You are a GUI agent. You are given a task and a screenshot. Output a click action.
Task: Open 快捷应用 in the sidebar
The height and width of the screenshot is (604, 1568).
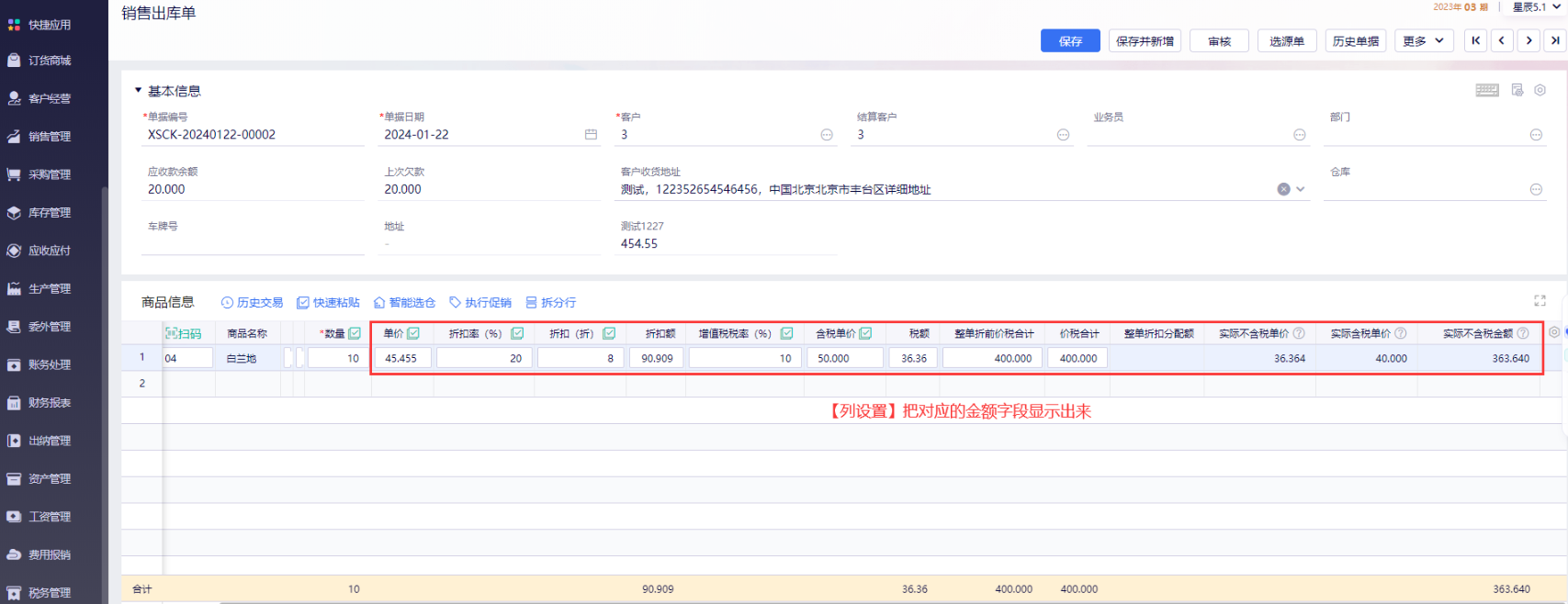tap(39, 25)
